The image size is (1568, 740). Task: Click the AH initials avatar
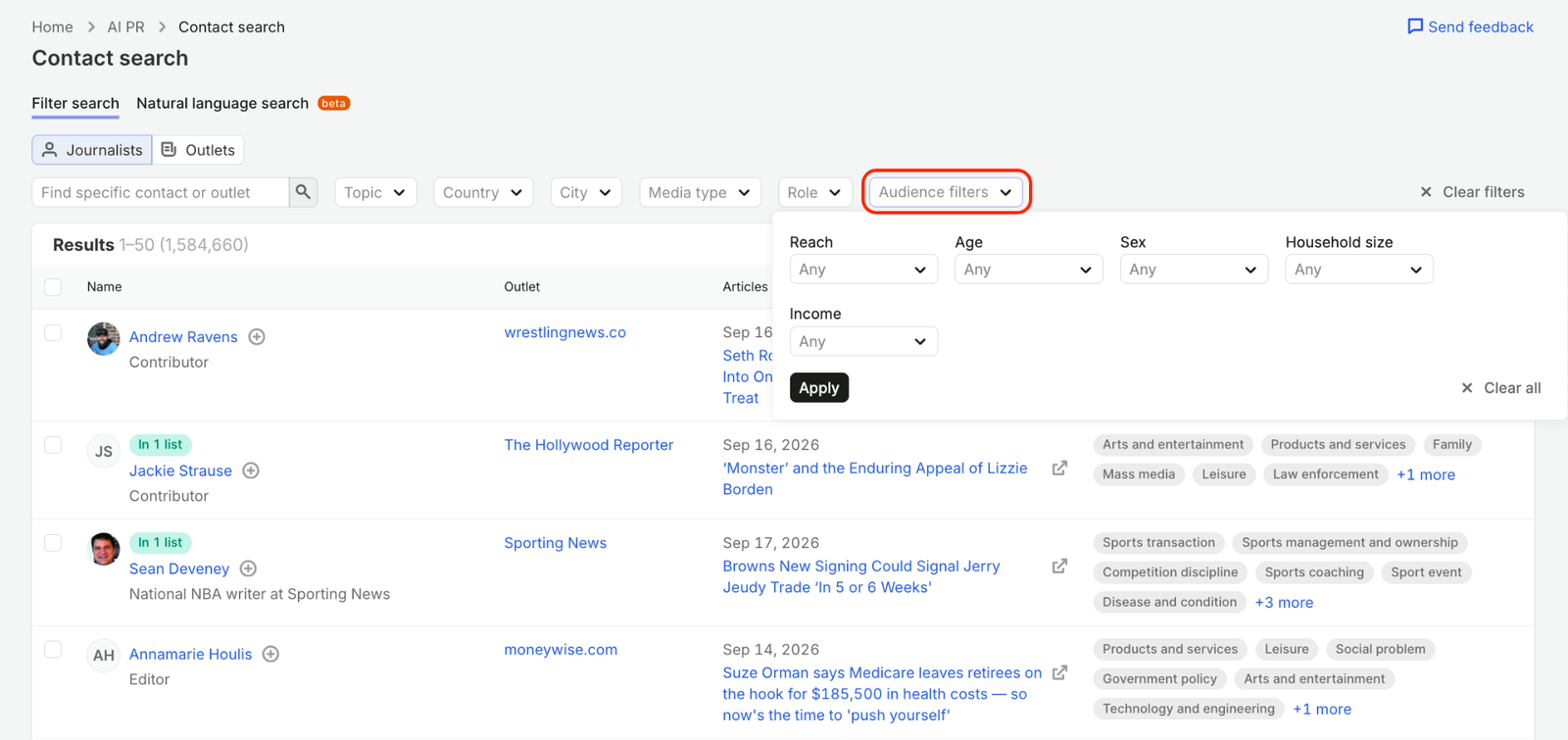pos(103,655)
